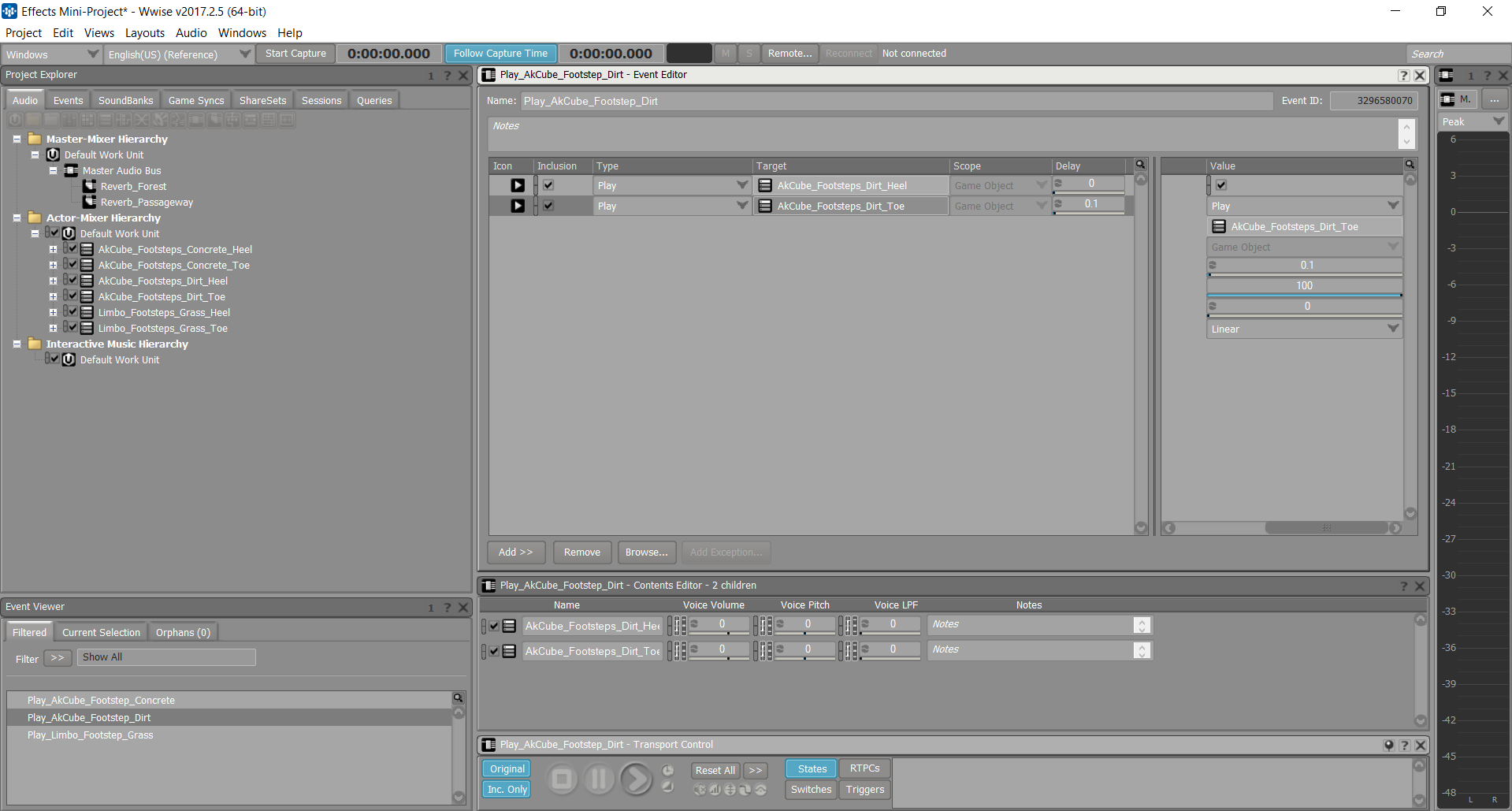Click the Master Audio Bus icon
The height and width of the screenshot is (811, 1512).
click(72, 170)
